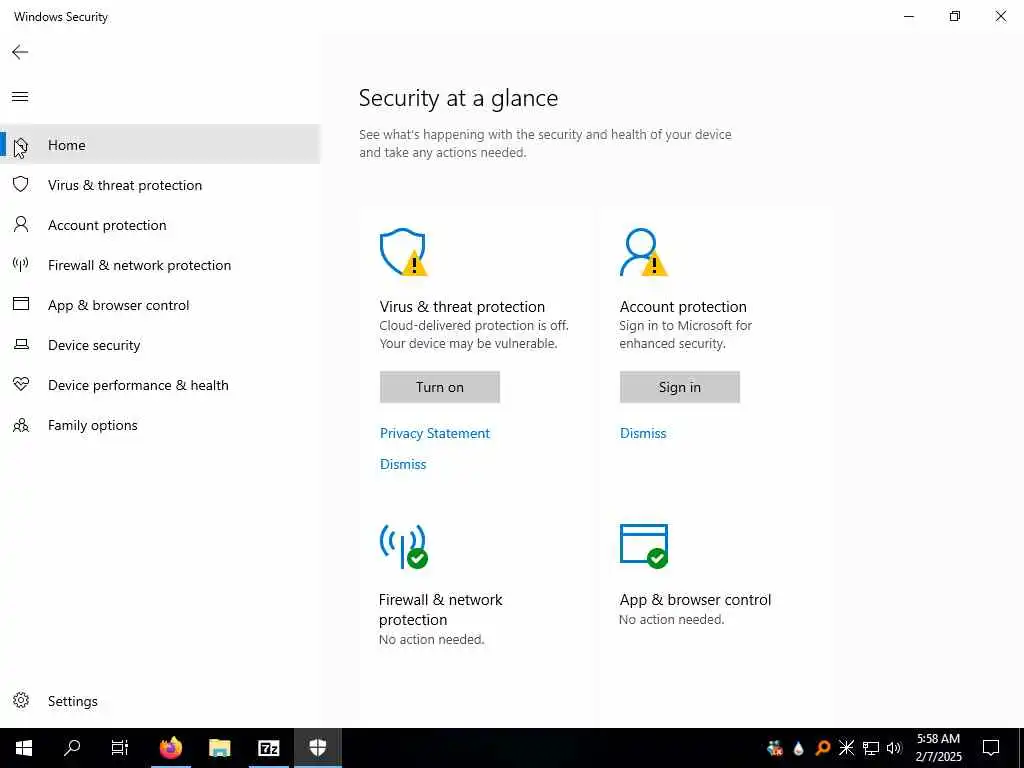Dismiss the account protection warning
Screen dimensions: 1024x768
(643, 434)
